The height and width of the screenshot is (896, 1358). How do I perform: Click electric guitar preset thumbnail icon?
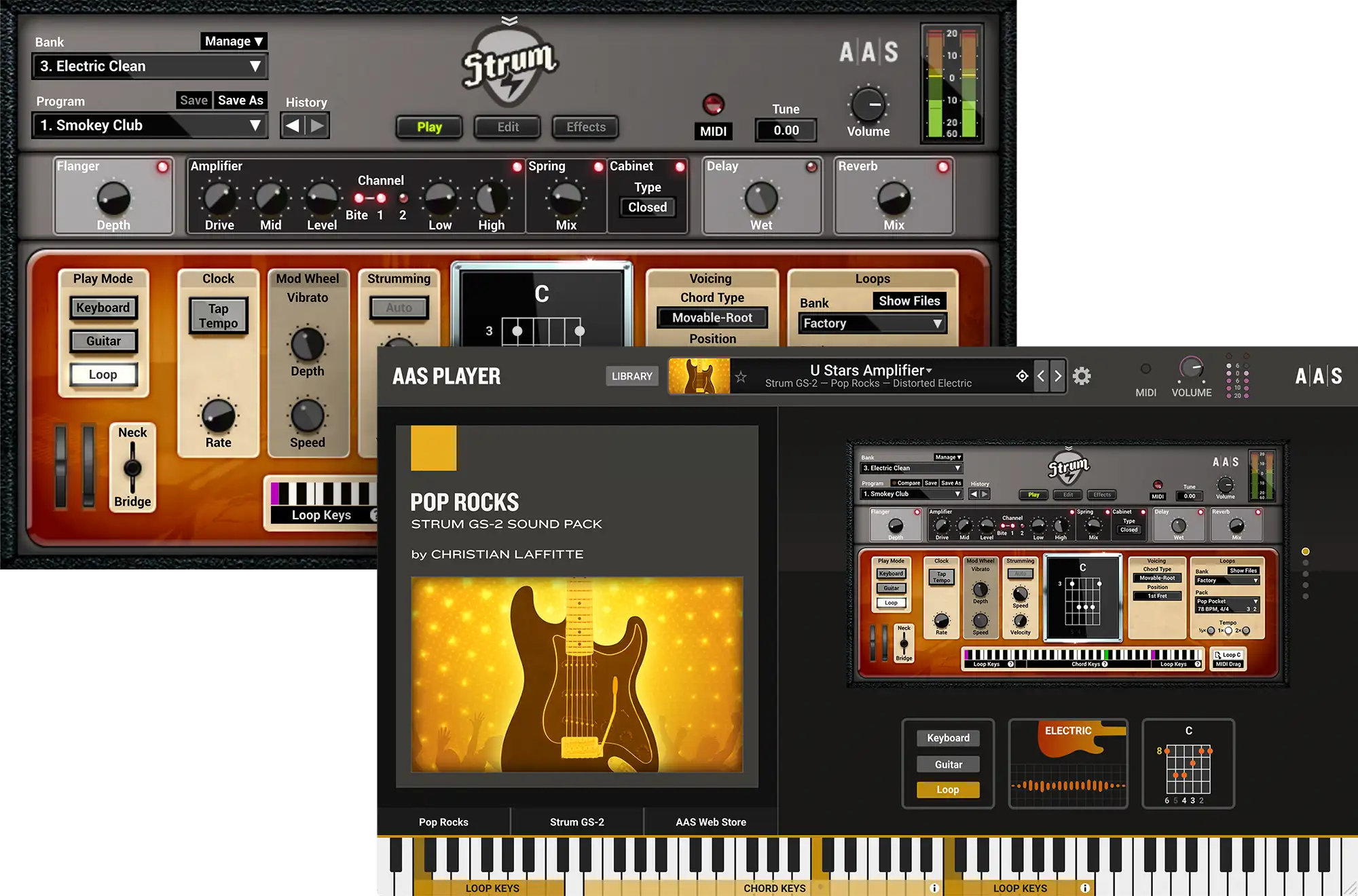[x=699, y=376]
